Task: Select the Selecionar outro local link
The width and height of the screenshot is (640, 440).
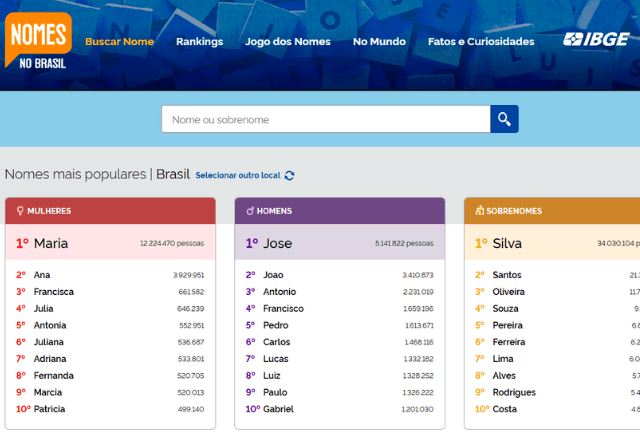Action: (x=237, y=176)
